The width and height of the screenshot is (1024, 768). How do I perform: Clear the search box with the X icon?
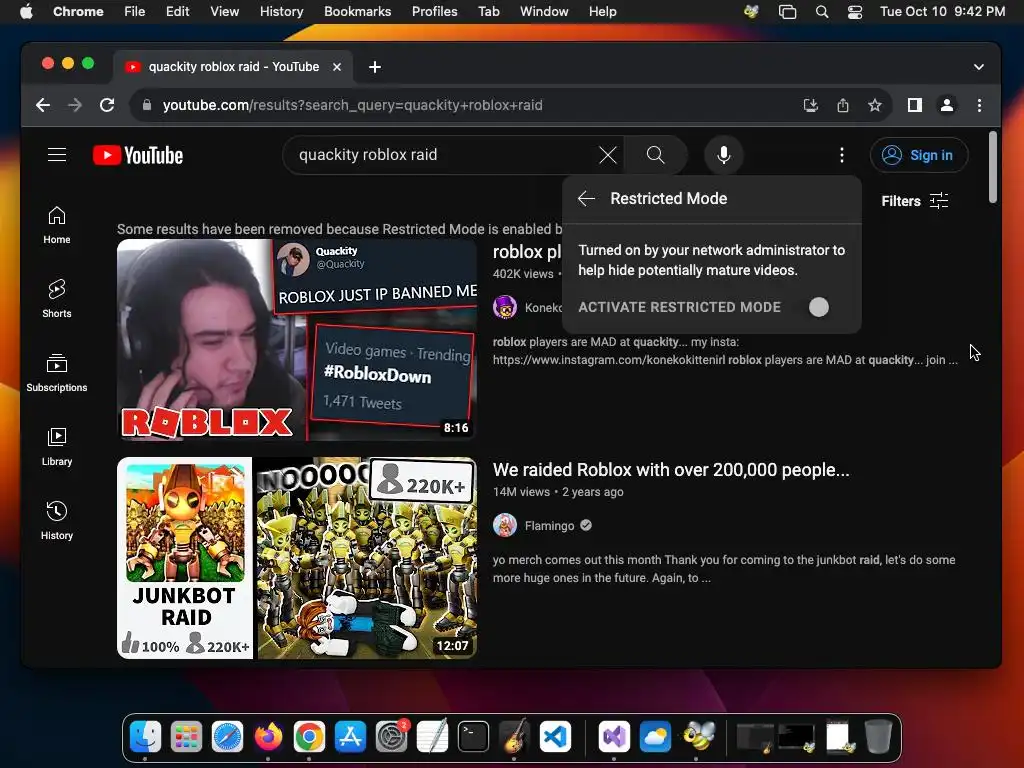click(607, 155)
